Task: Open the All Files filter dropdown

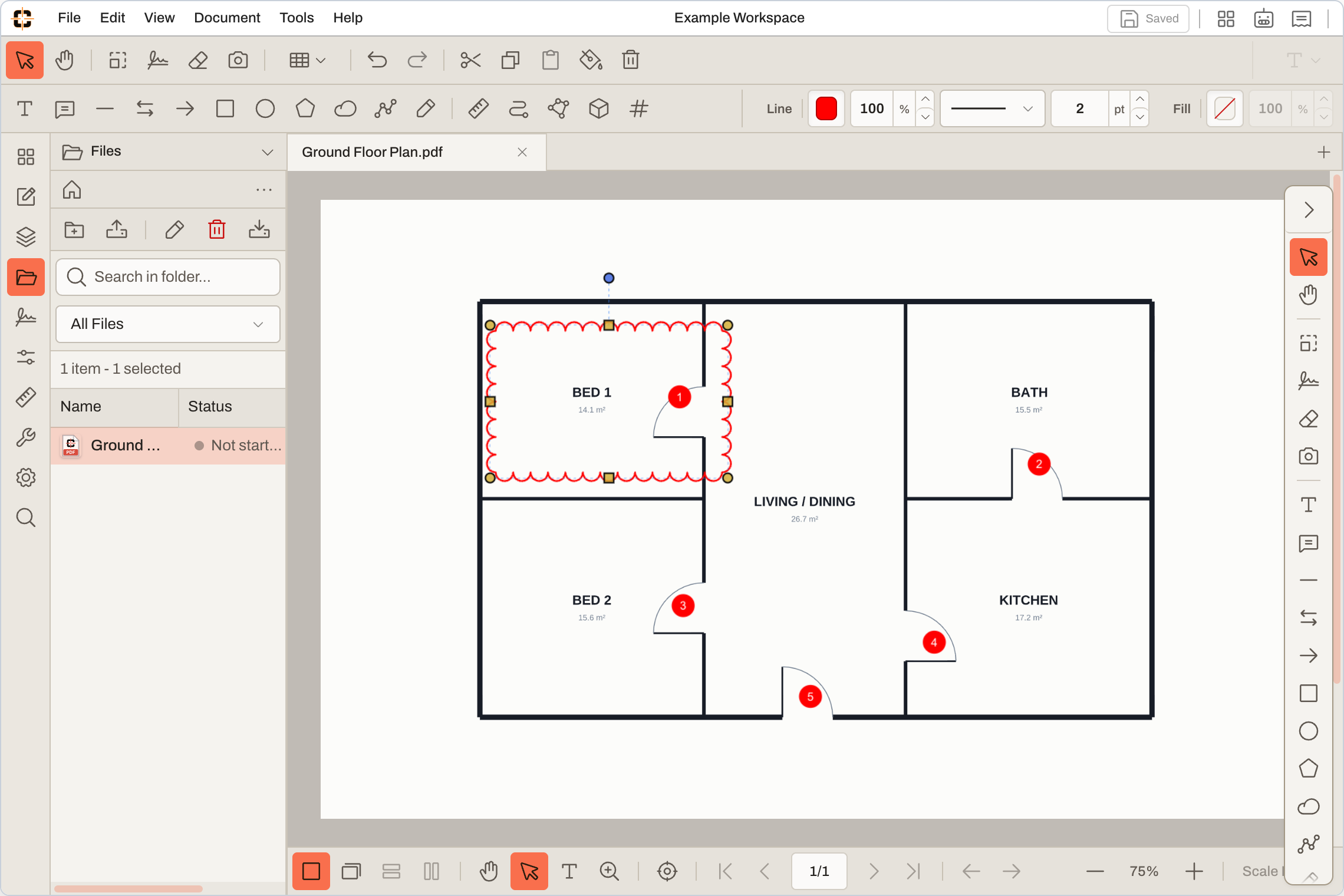Action: coord(168,324)
